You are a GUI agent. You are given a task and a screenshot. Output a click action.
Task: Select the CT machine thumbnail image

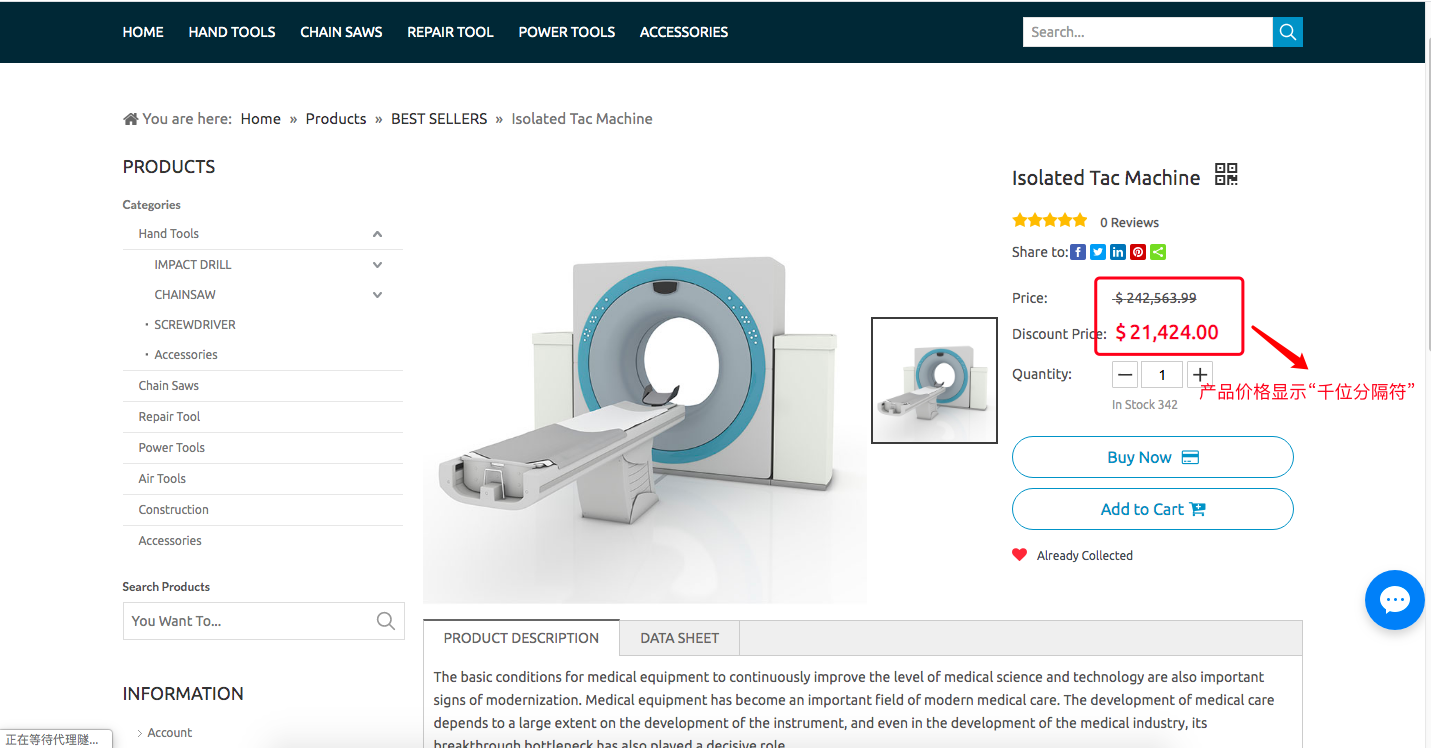pyautogui.click(x=934, y=380)
